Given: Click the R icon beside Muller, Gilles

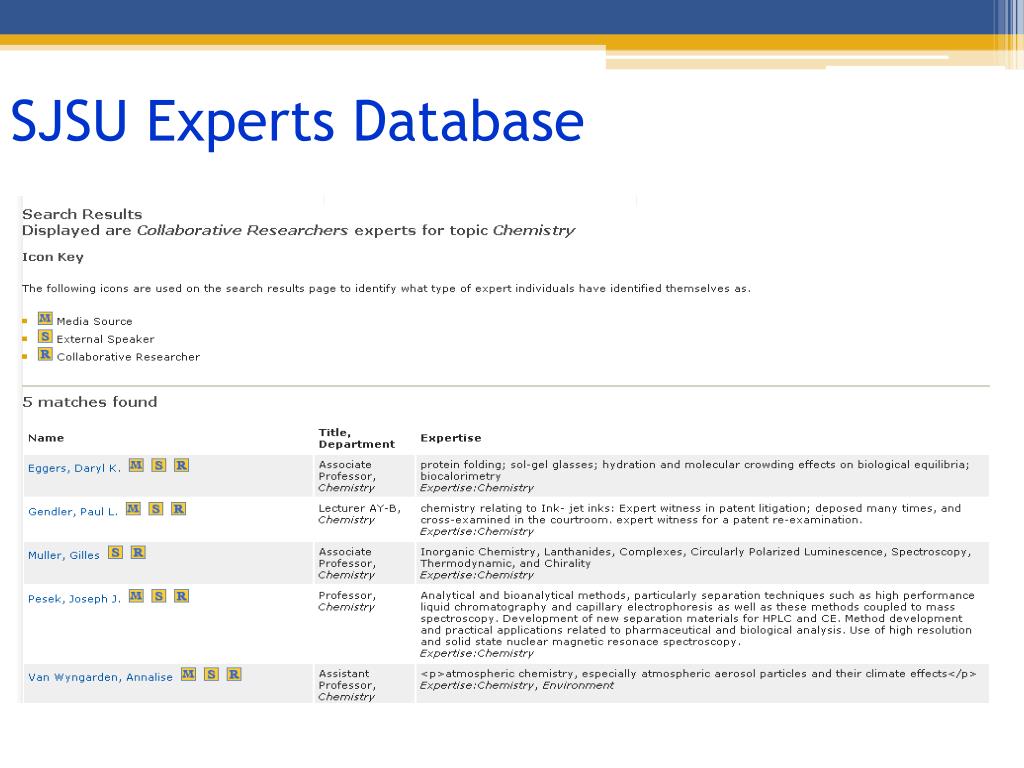Looking at the screenshot, I should pos(138,552).
